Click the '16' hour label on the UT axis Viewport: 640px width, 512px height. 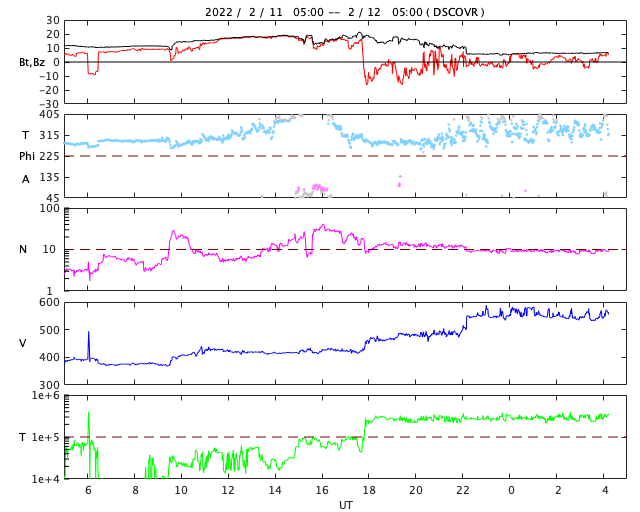(322, 490)
